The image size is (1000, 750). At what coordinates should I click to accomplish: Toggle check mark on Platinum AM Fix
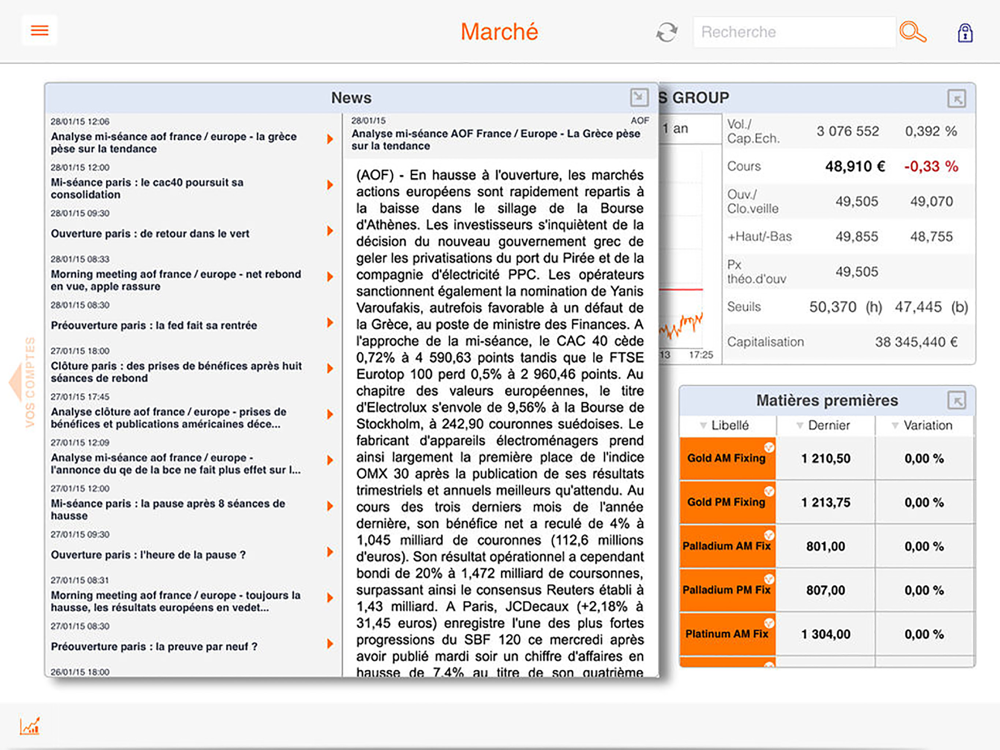pos(769,622)
